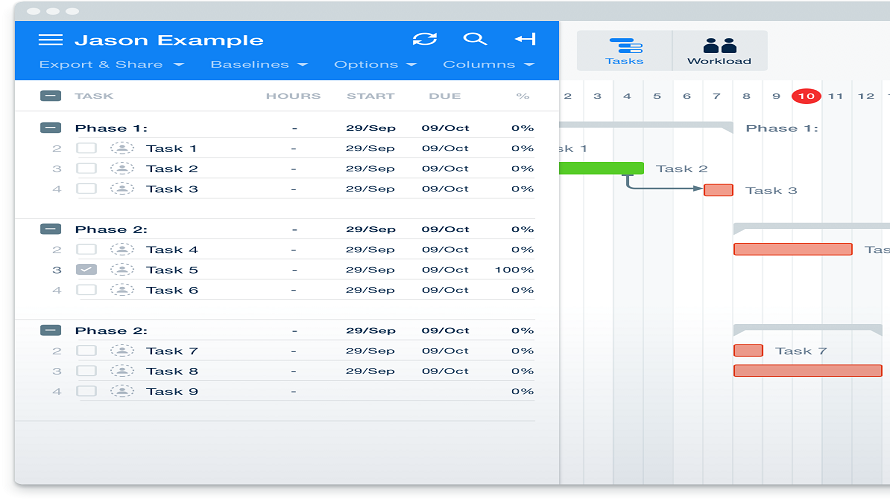Select day 10 marker in timeline
890x500 pixels.
pos(806,96)
